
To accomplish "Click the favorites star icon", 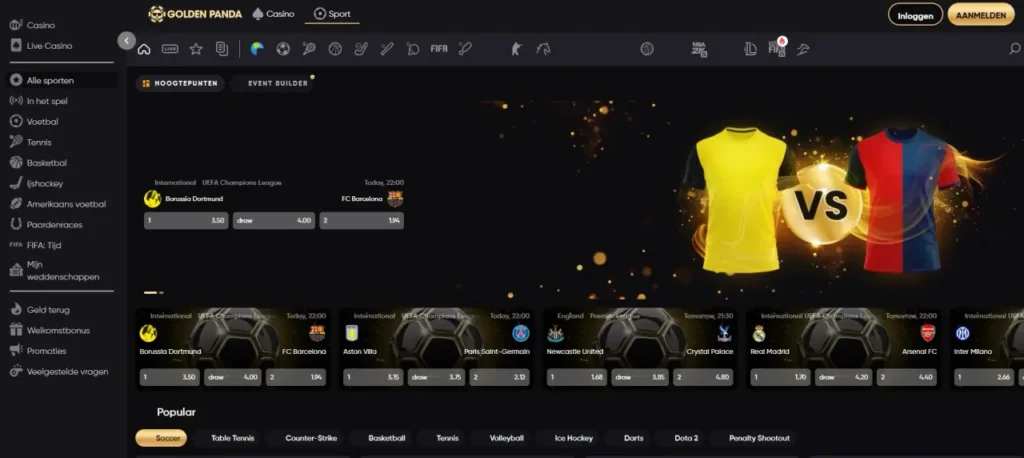I will pos(196,48).
